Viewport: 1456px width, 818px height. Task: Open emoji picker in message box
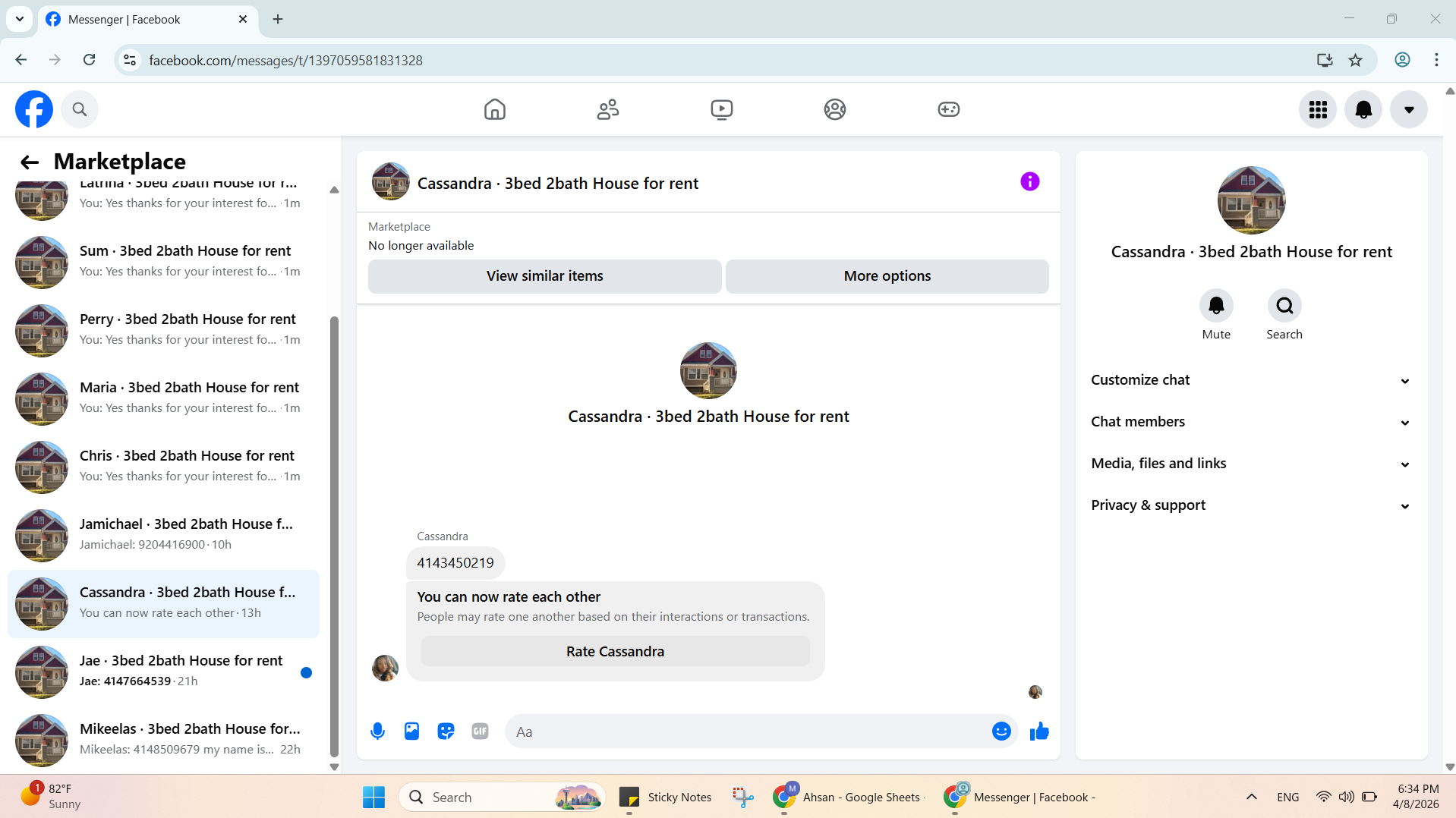1001,731
